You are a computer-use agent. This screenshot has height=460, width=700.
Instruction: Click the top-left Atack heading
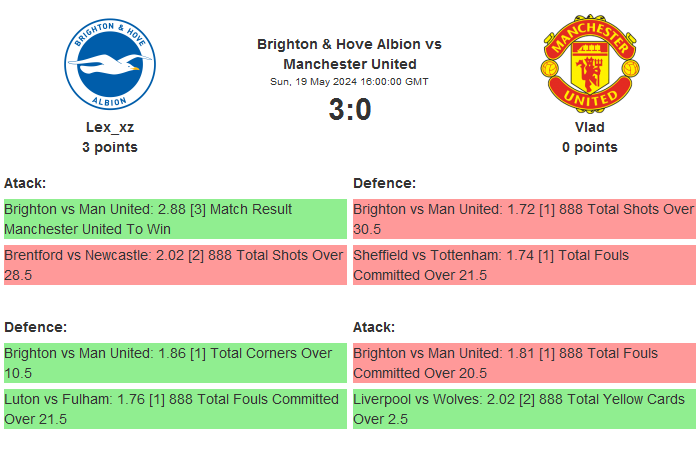click(x=25, y=183)
